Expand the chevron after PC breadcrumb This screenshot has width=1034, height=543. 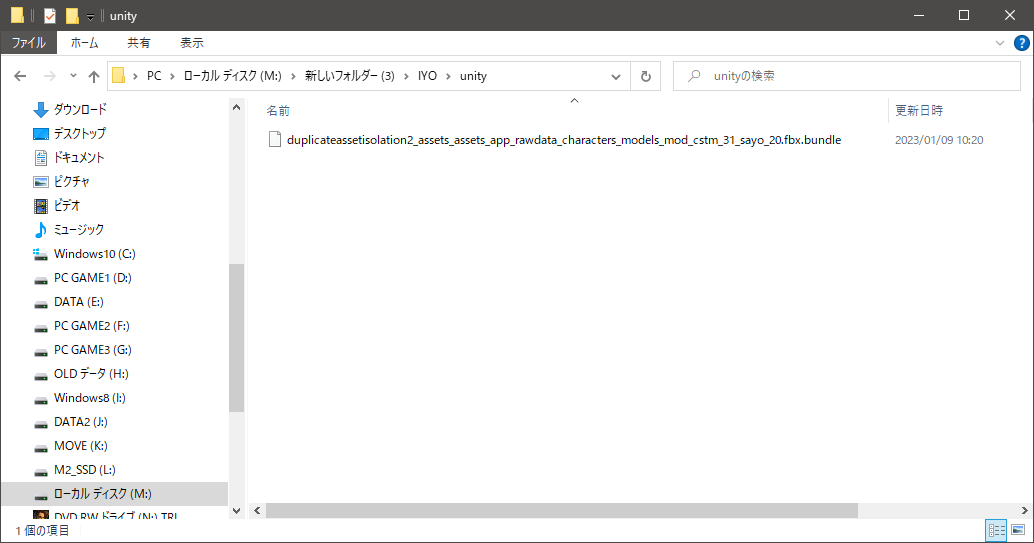tap(172, 77)
